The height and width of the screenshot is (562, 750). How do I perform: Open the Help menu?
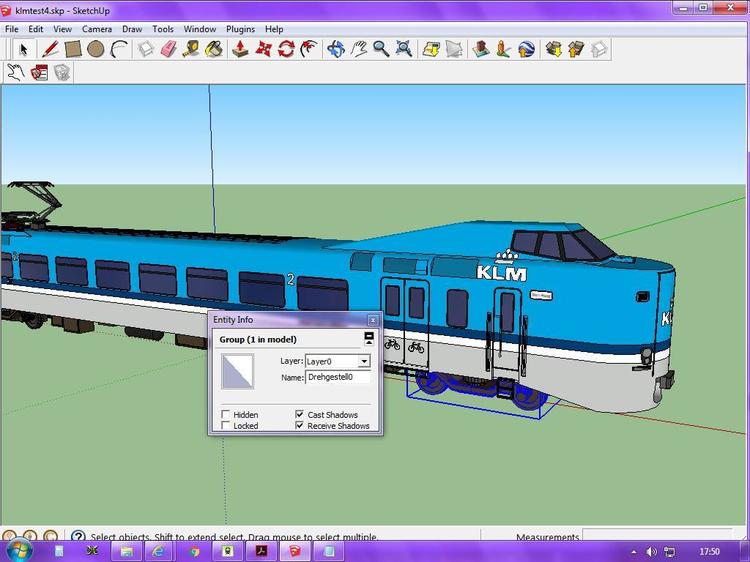[274, 29]
